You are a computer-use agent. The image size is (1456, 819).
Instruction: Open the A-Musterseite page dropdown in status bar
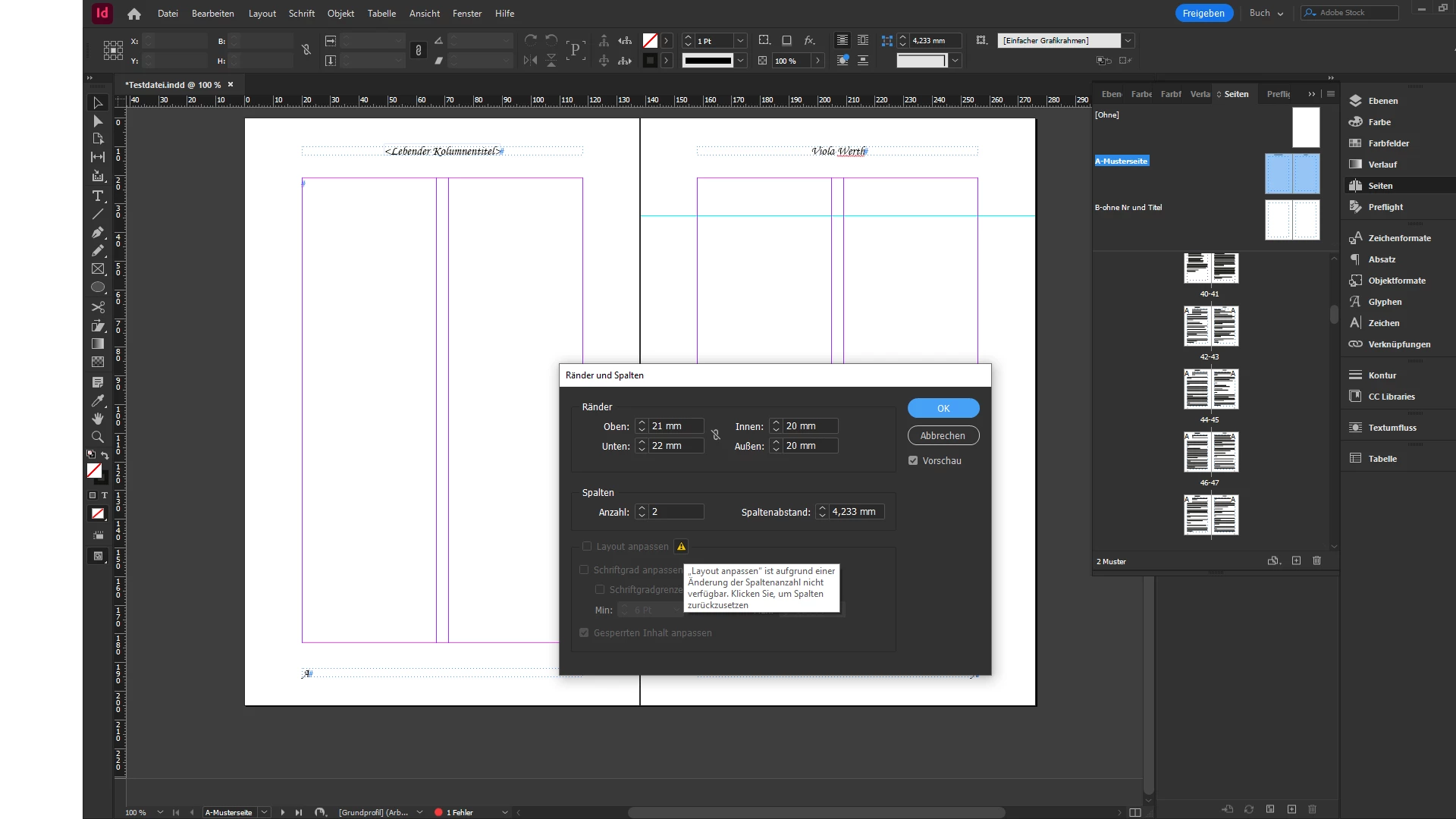point(264,812)
